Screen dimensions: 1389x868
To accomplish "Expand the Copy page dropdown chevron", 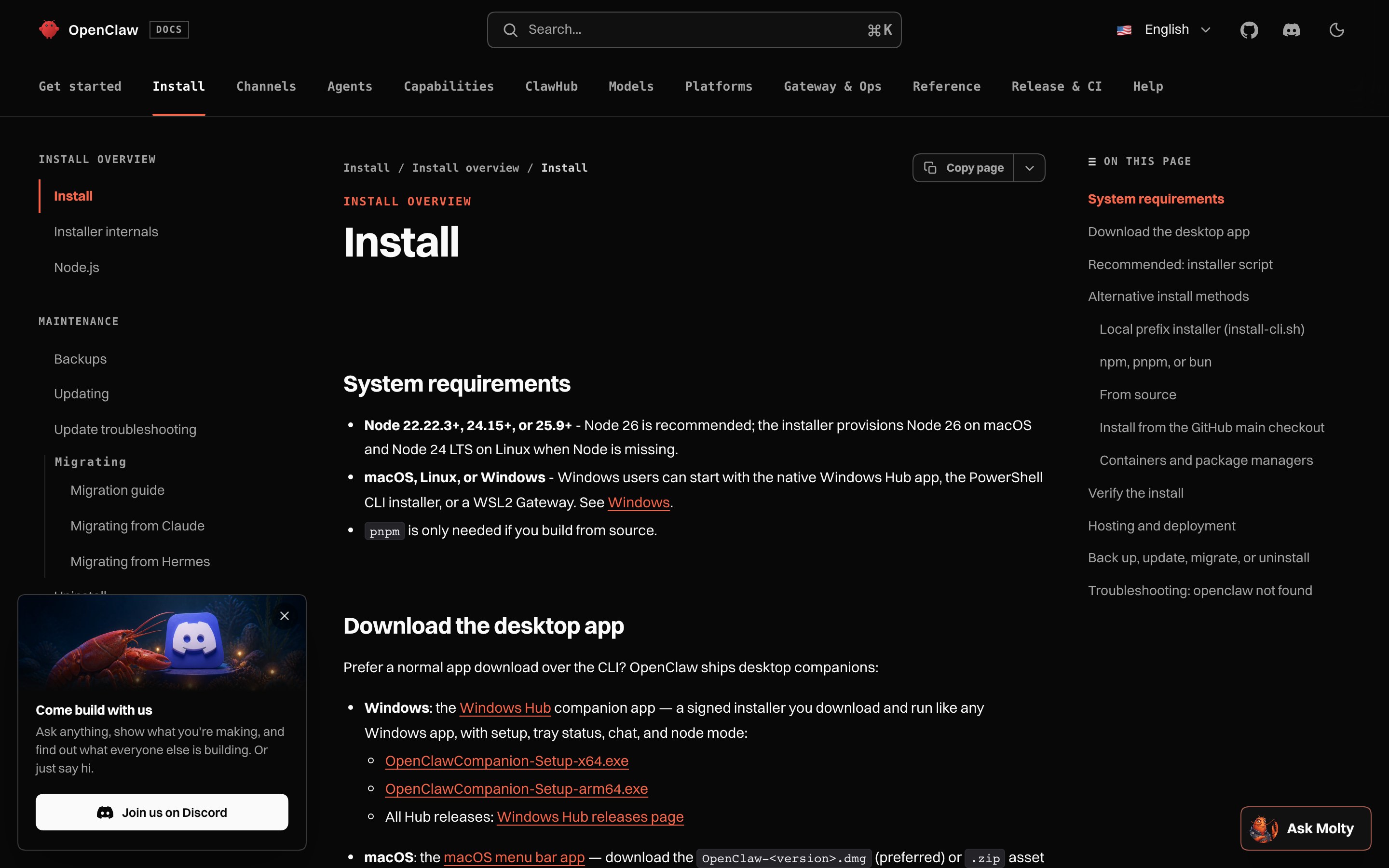I will (1030, 168).
